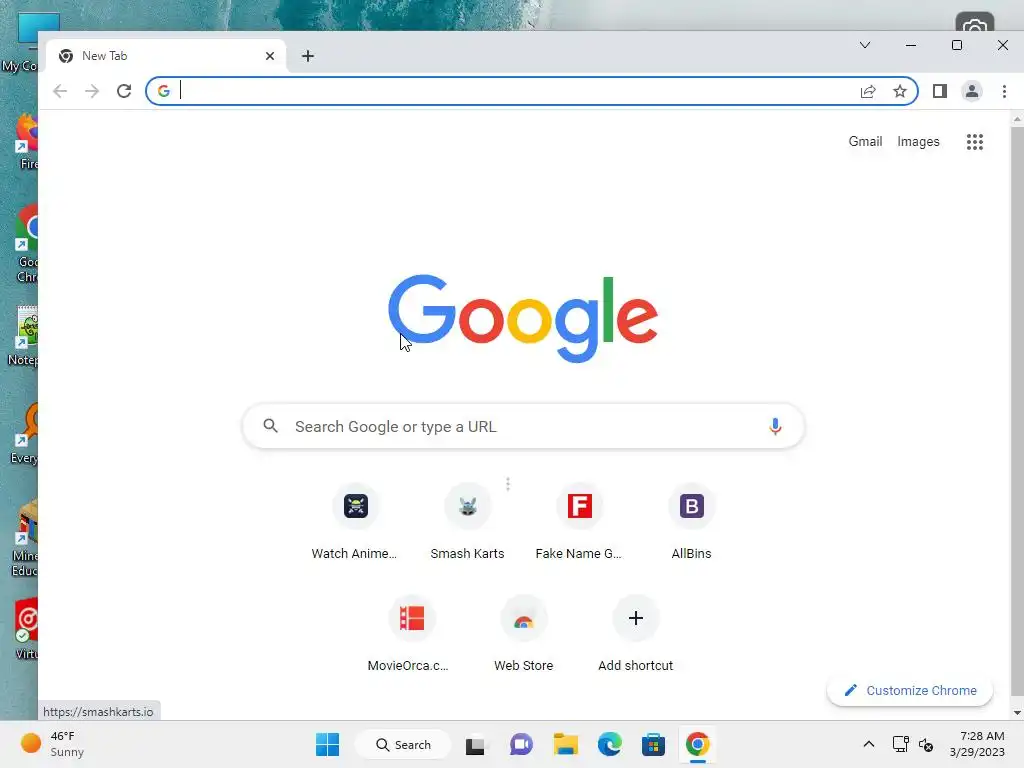Image resolution: width=1024 pixels, height=768 pixels.
Task: Click the Google logo
Action: tap(523, 318)
